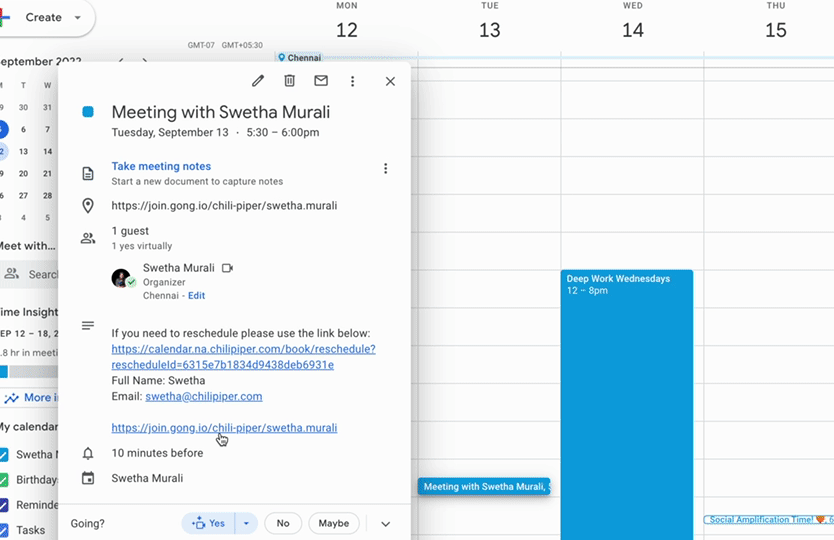Toggle the Birthdays calendar checkbox
834x540 pixels.
pos(4,479)
